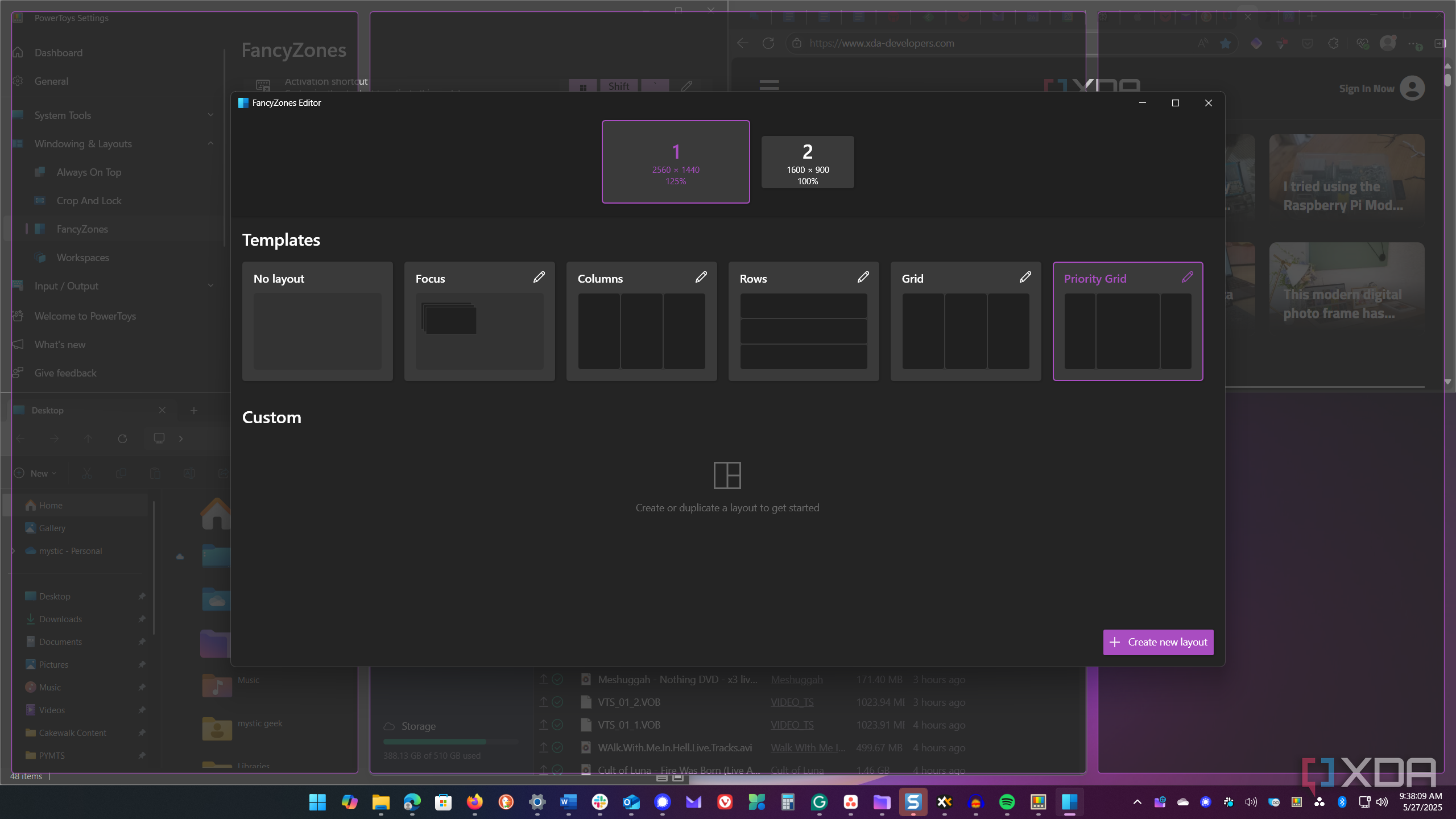
Task: Choose the No layout template
Action: (x=317, y=321)
